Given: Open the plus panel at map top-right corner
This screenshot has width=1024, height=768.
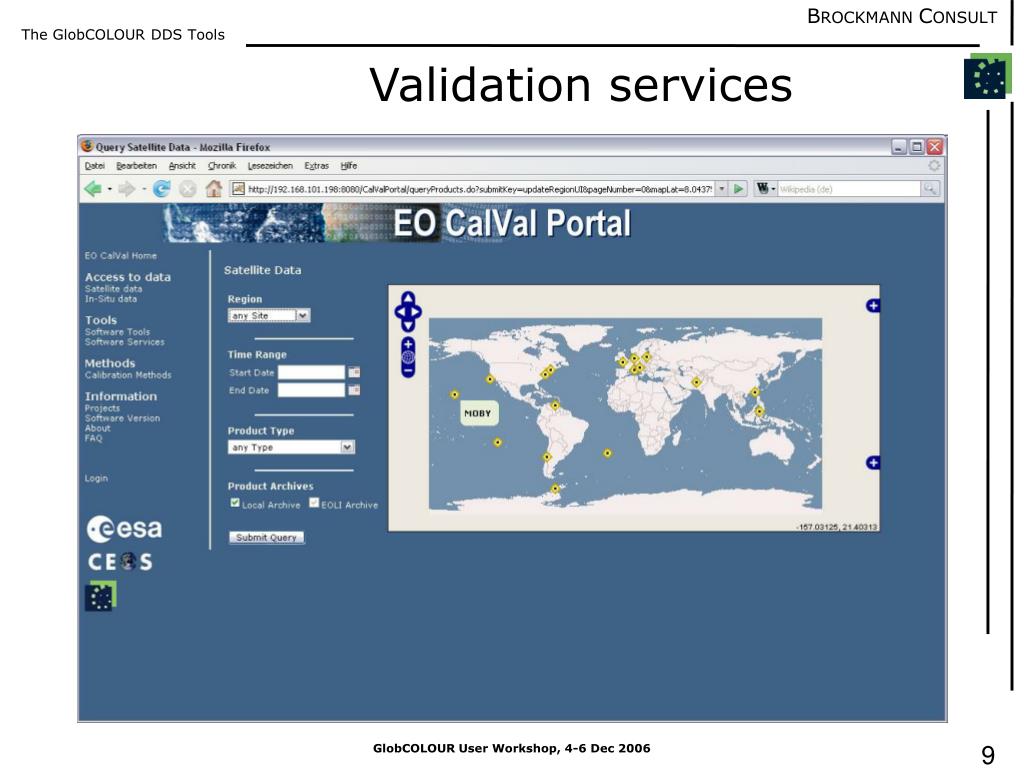Looking at the screenshot, I should pyautogui.click(x=872, y=306).
